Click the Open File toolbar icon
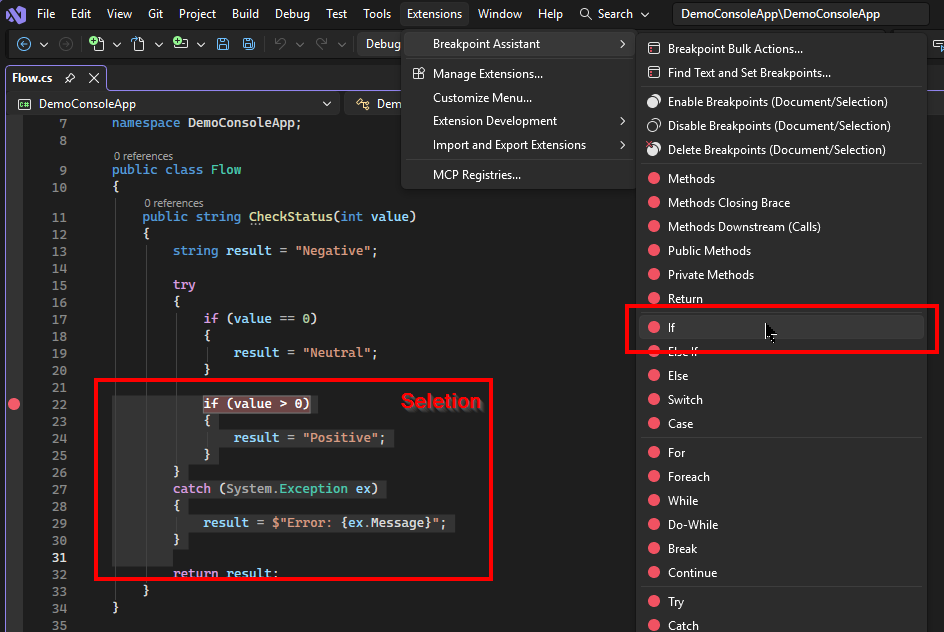Viewport: 944px width, 632px height. click(138, 44)
